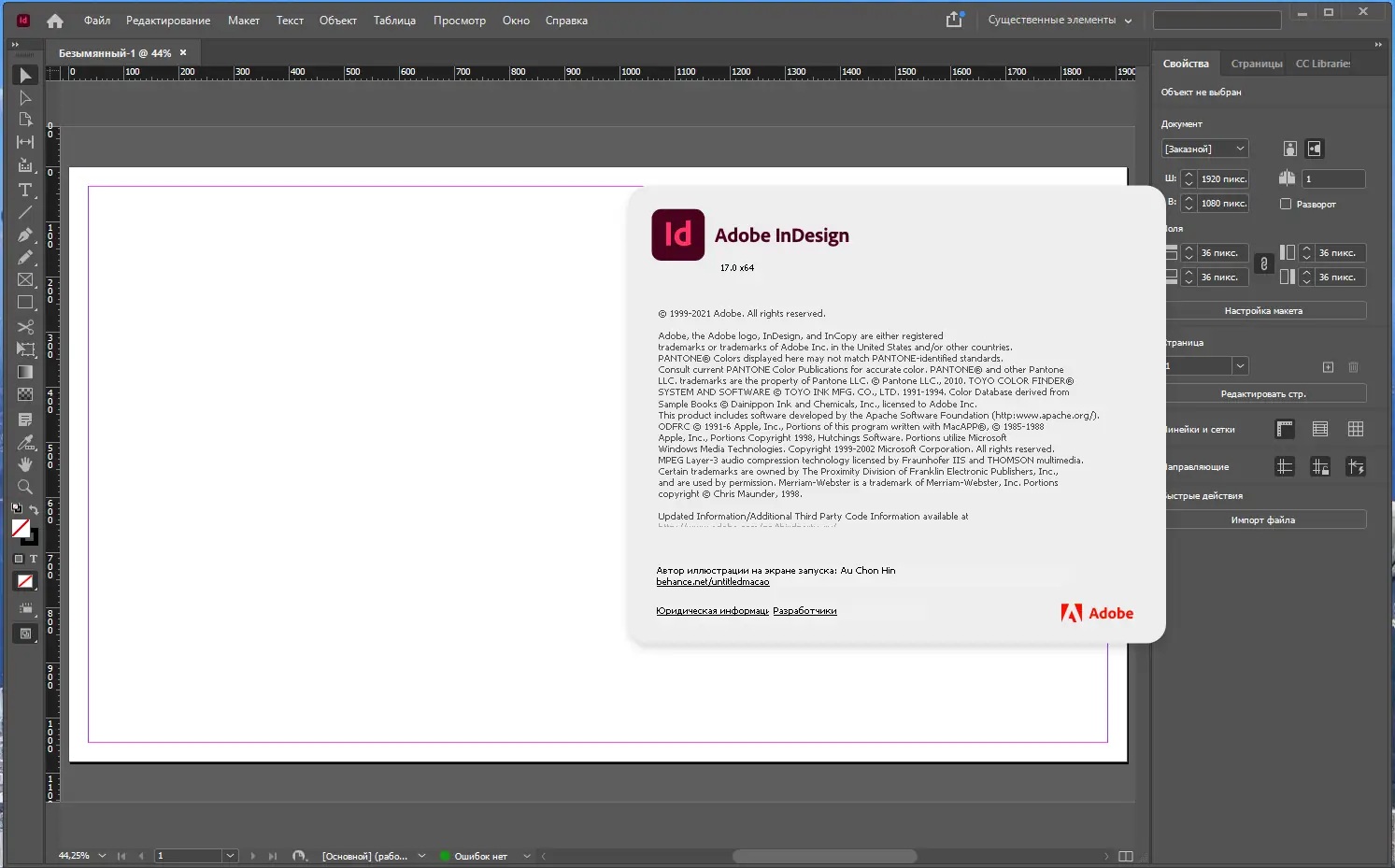
Task: Enable the Разворот checkbox
Action: (x=1286, y=204)
